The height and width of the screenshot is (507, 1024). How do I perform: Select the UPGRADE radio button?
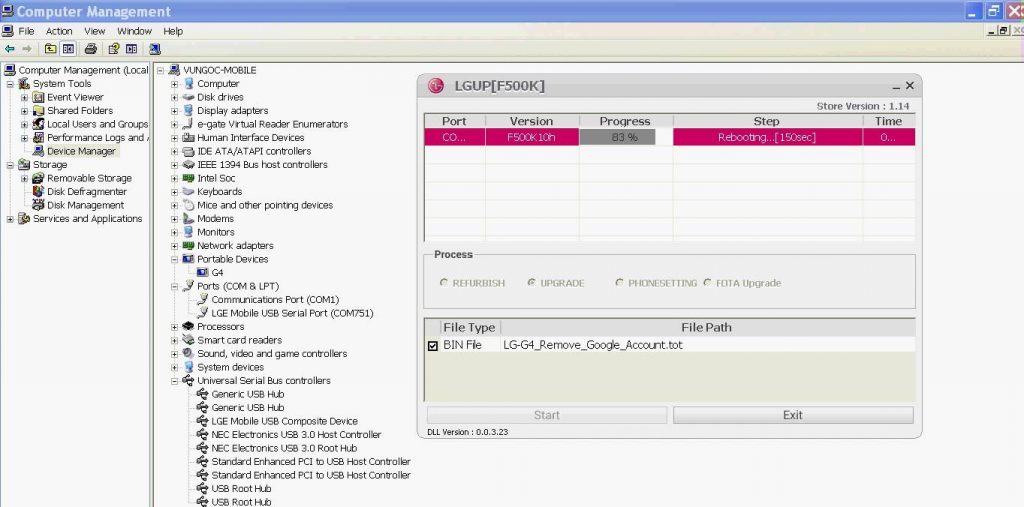[x=532, y=283]
